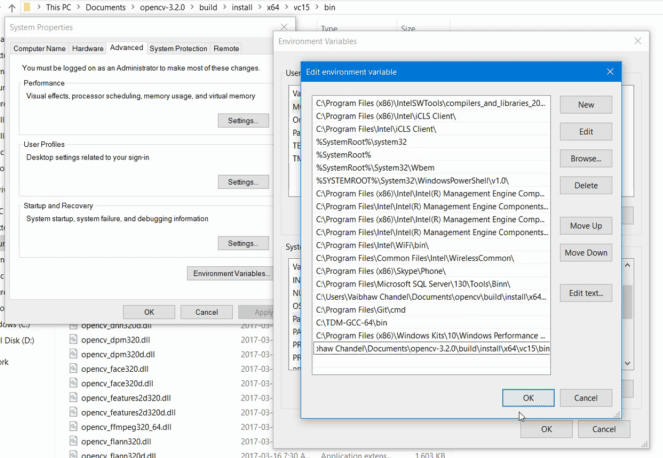Open the System Protection tab
Image resolution: width=663 pixels, height=458 pixels.
178,49
